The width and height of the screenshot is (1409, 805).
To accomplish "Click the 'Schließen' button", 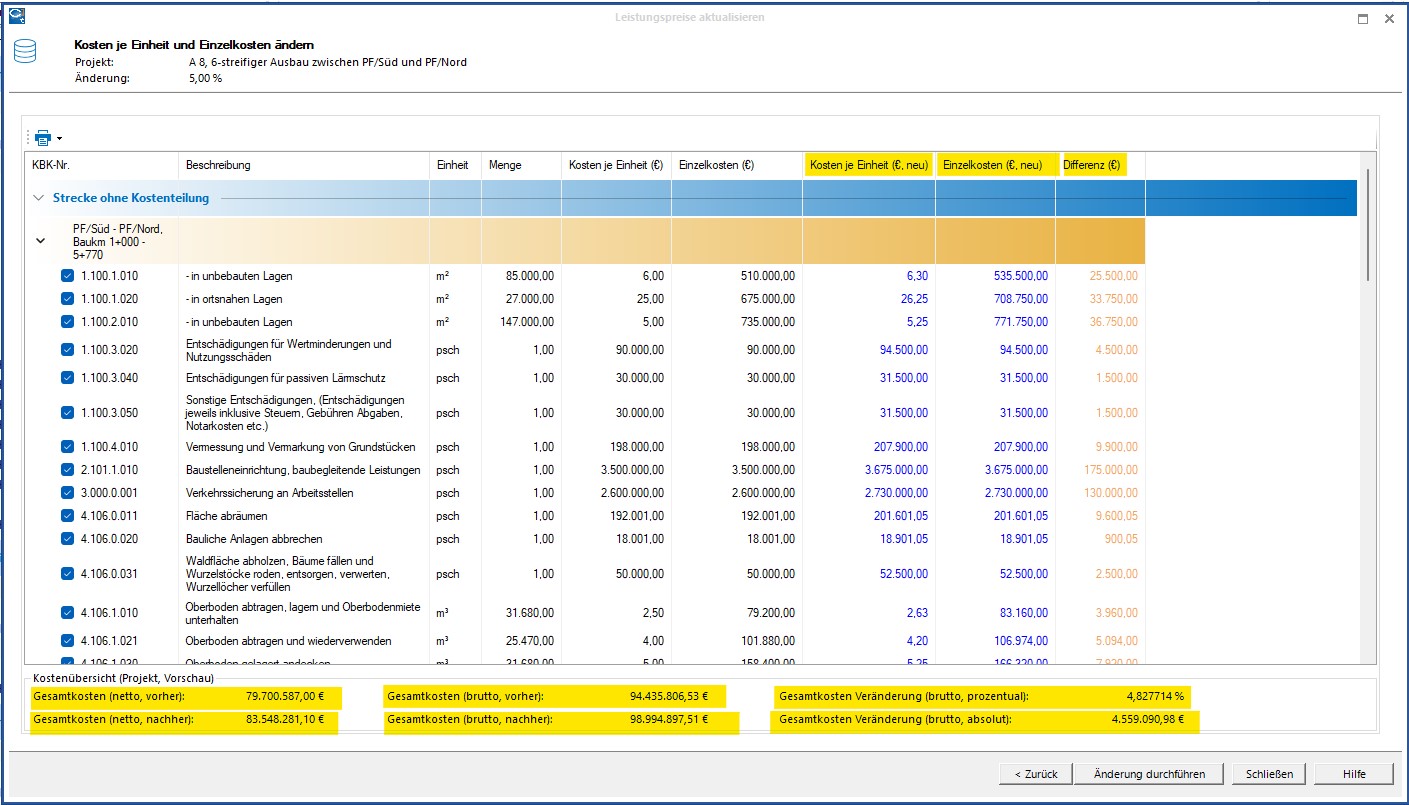I will [1269, 774].
